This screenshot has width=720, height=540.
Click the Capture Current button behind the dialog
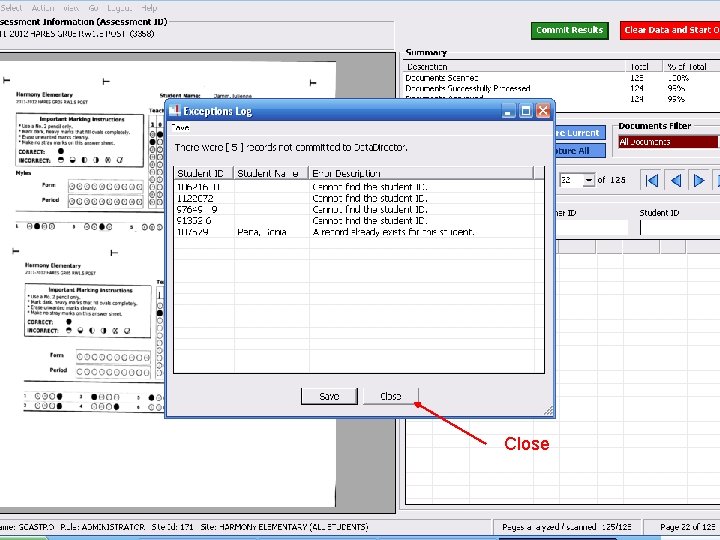[580, 133]
